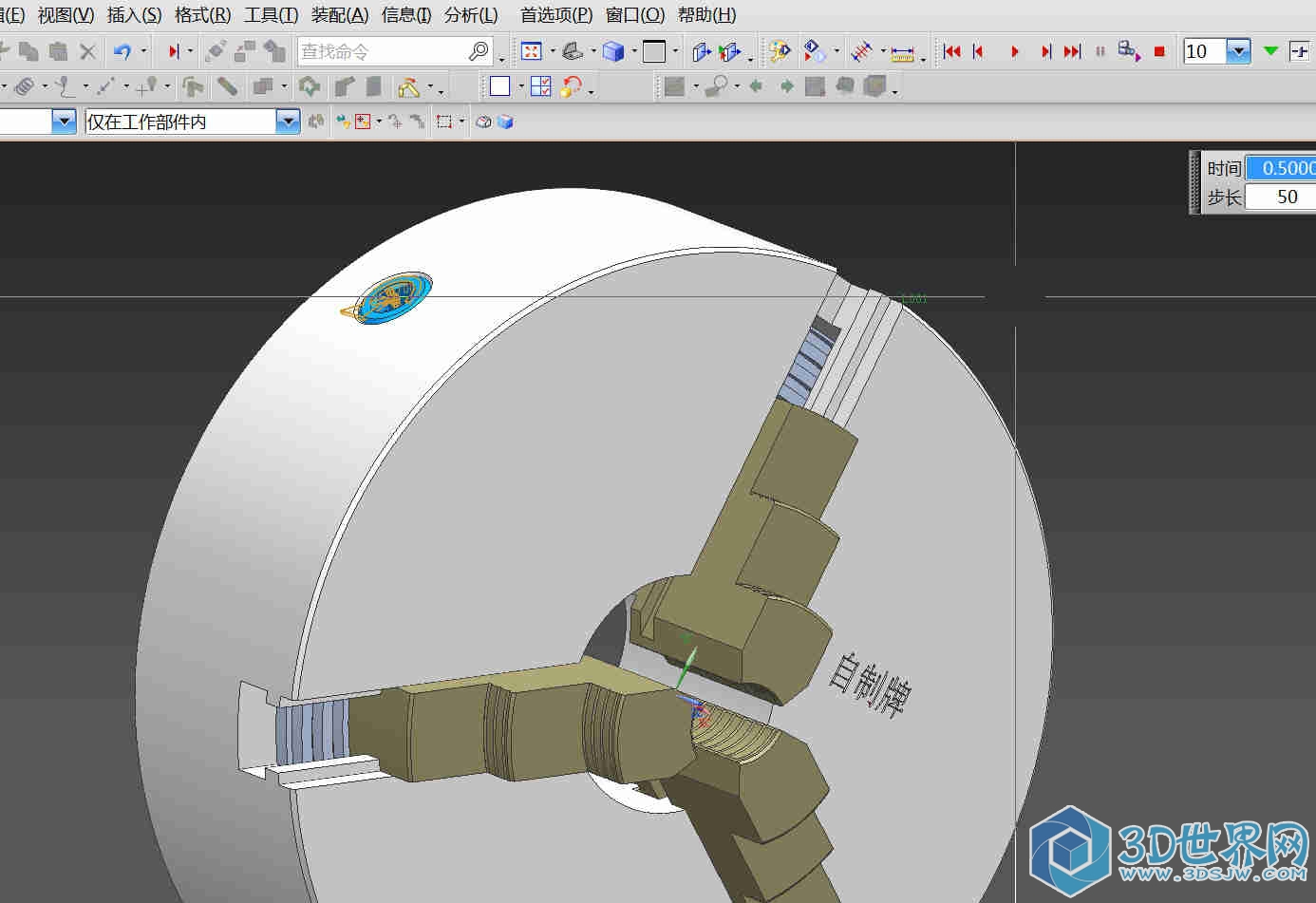Open the 帮助(H) menu
The image size is (1316, 903).
point(706,15)
